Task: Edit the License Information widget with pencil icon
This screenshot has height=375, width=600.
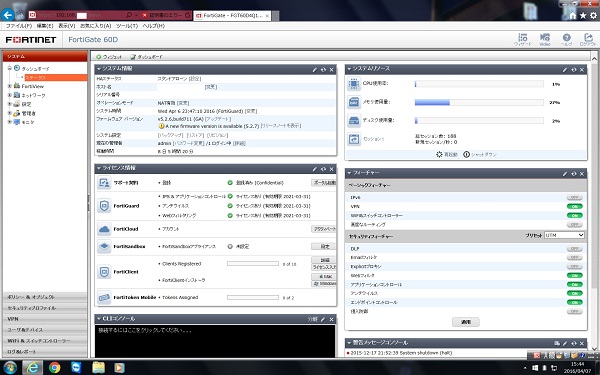Action: click(315, 169)
